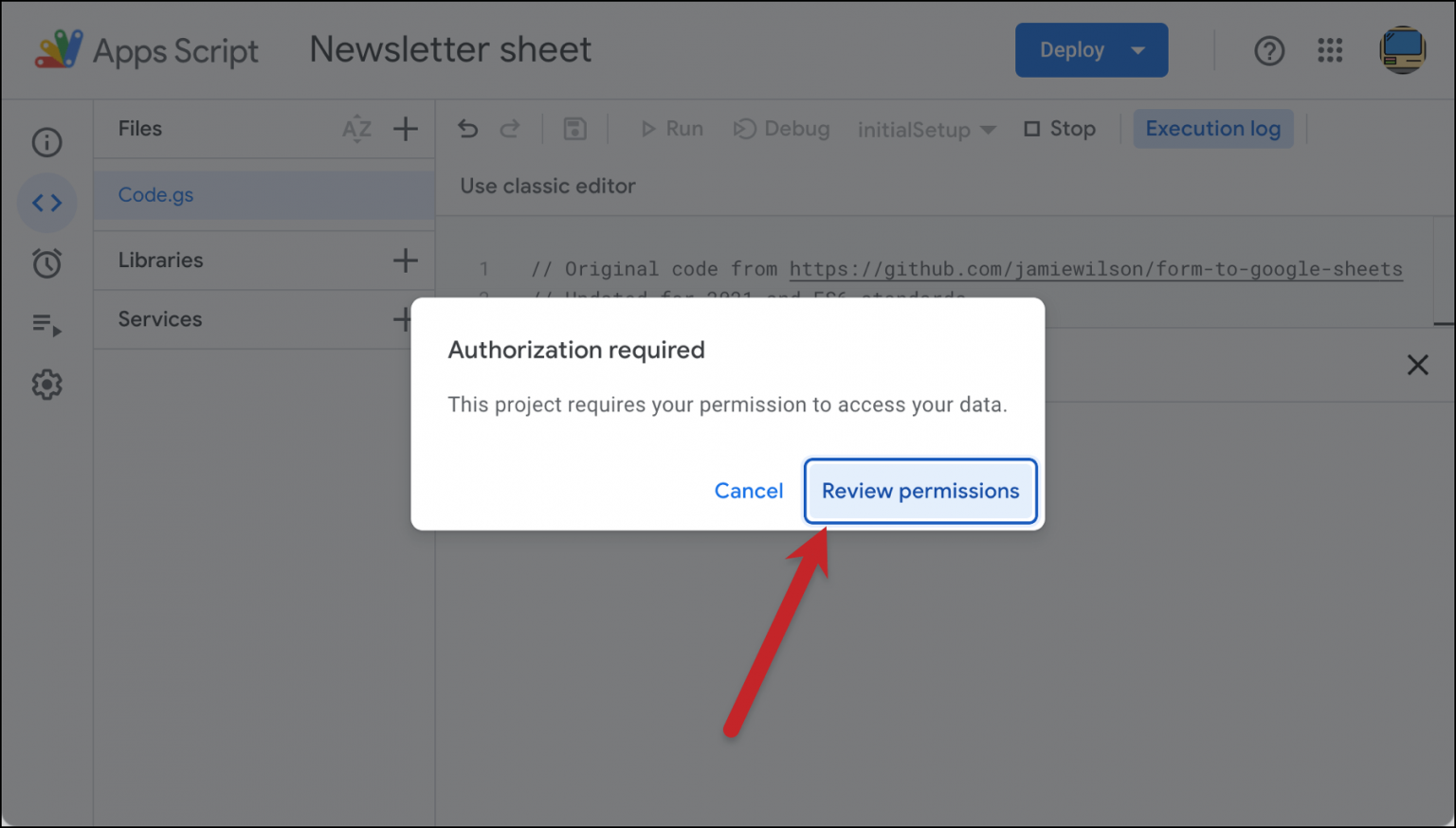Cancel the authorization dialog
The width and height of the screenshot is (1456, 828).
pyautogui.click(x=749, y=491)
